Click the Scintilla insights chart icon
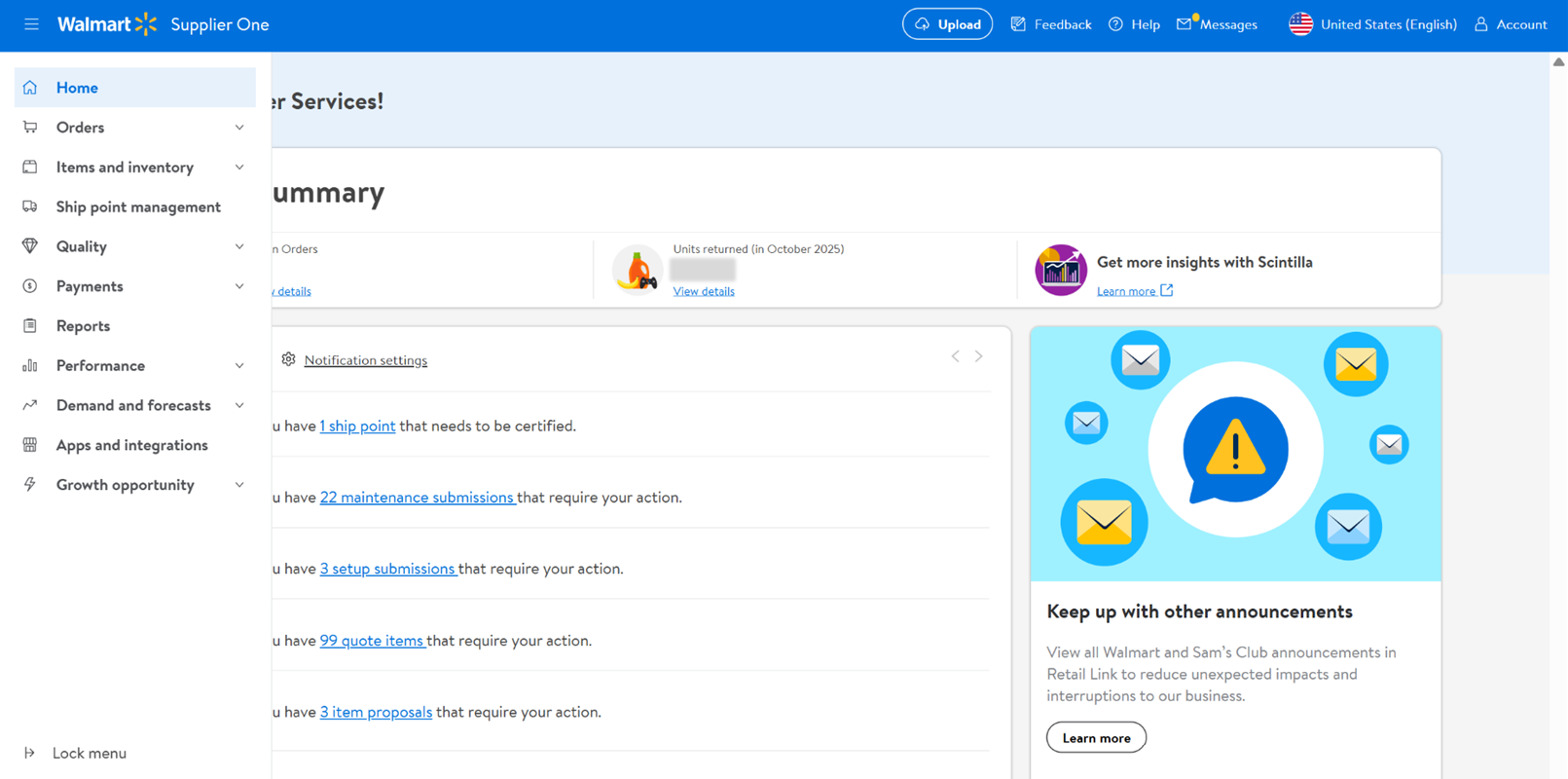Viewport: 1568px width, 779px height. 1060,270
